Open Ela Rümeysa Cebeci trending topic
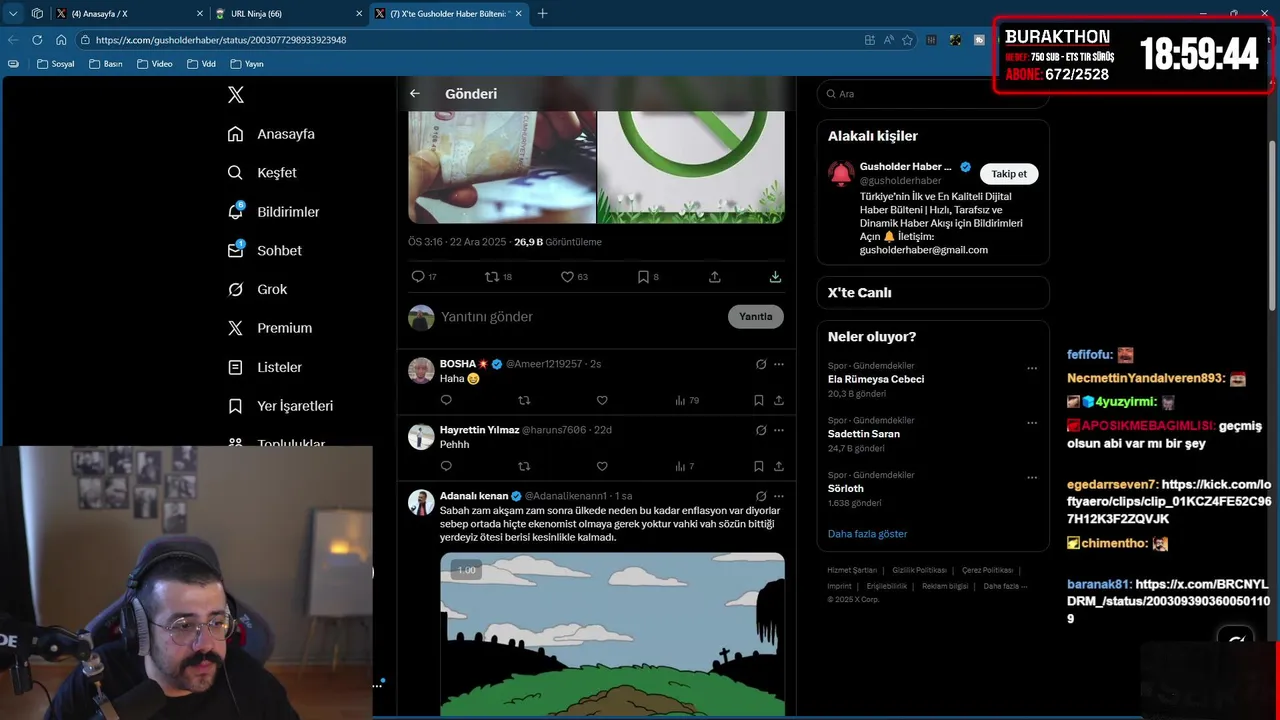The image size is (1280, 720). pos(876,380)
